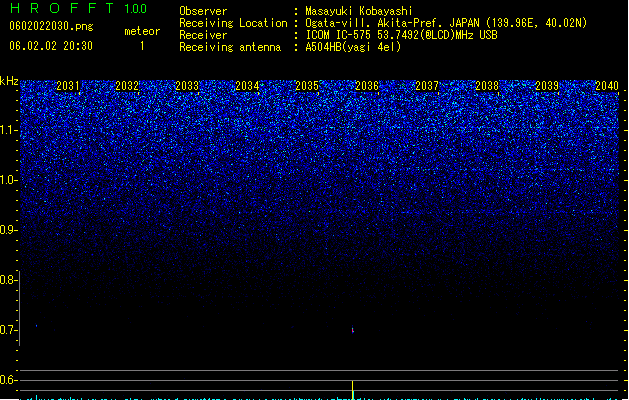Click the meteor count value 1
This screenshot has width=629, height=400.
coord(142,46)
